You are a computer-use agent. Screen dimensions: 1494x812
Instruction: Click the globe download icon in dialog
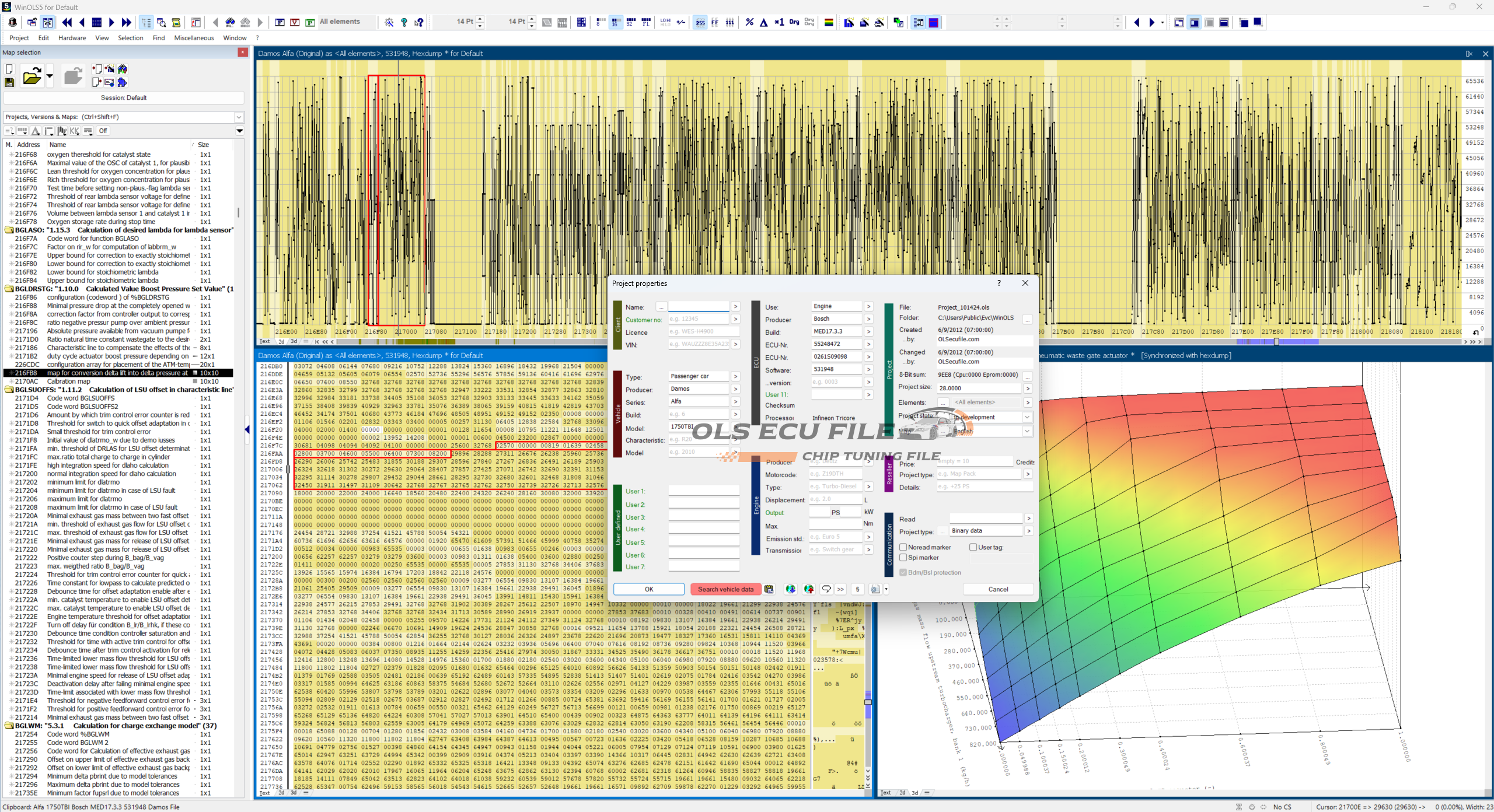pyautogui.click(x=790, y=589)
